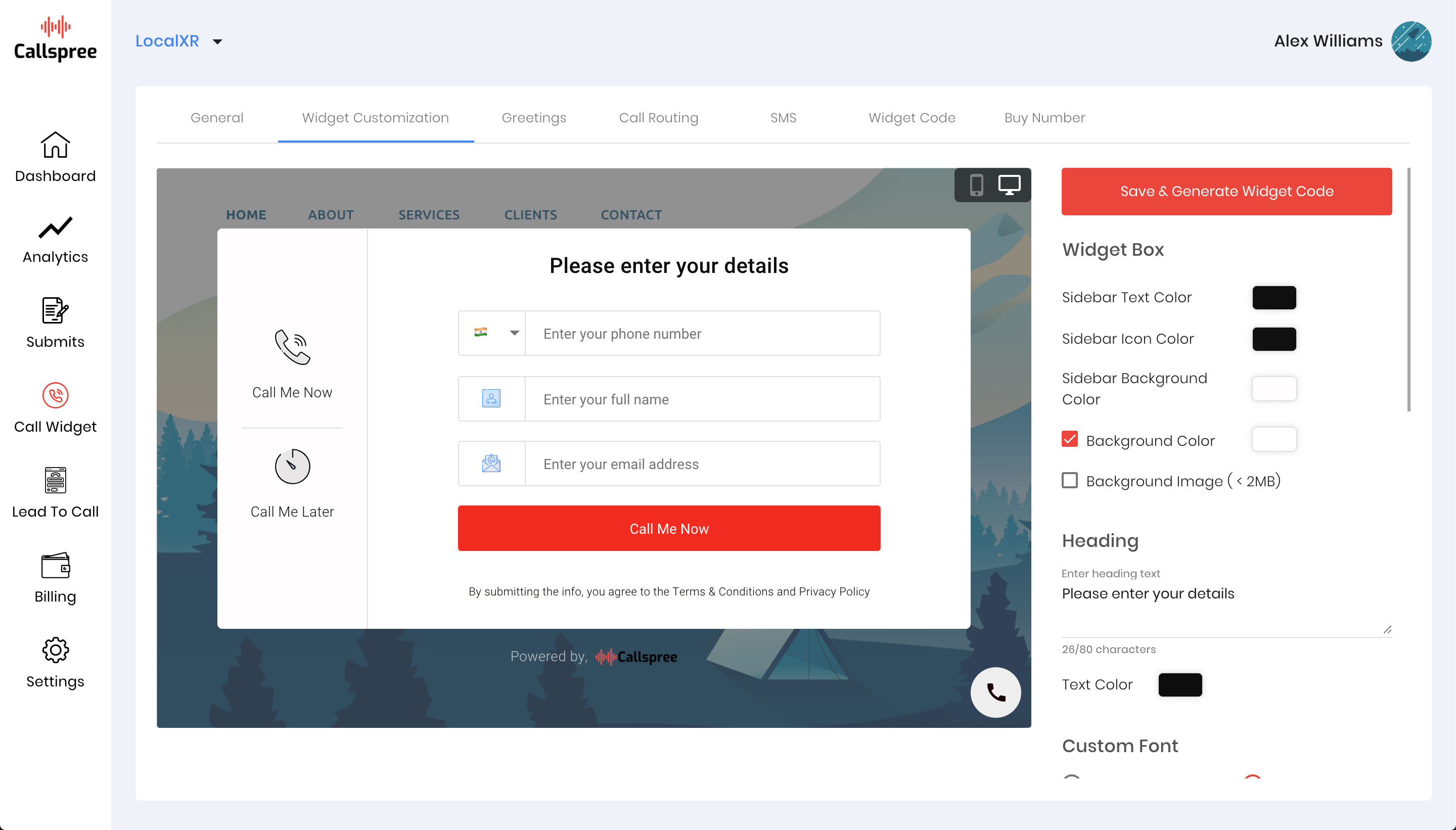The width and height of the screenshot is (1456, 830).
Task: Open the SMS tab
Action: coord(783,117)
